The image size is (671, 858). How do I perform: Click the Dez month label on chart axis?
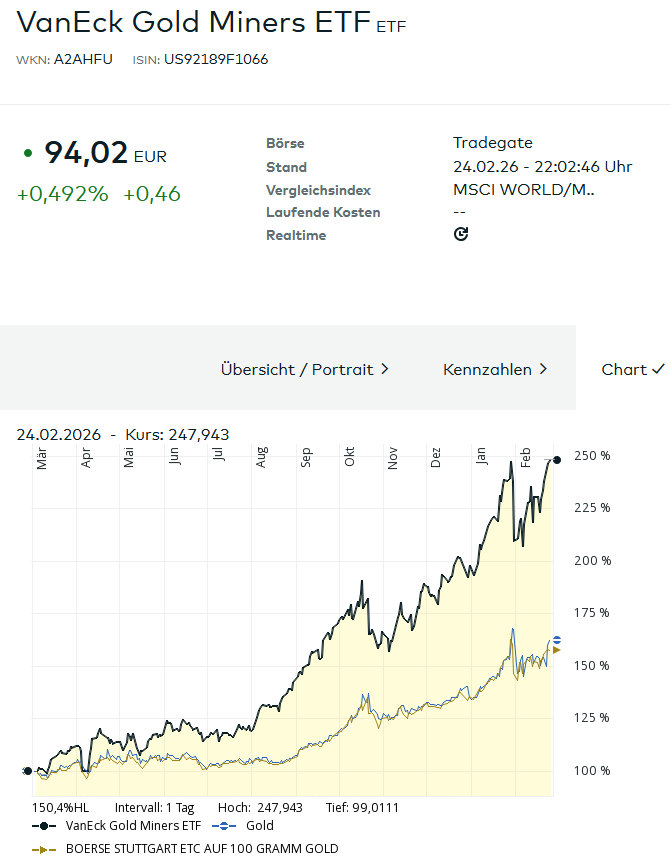point(435,457)
